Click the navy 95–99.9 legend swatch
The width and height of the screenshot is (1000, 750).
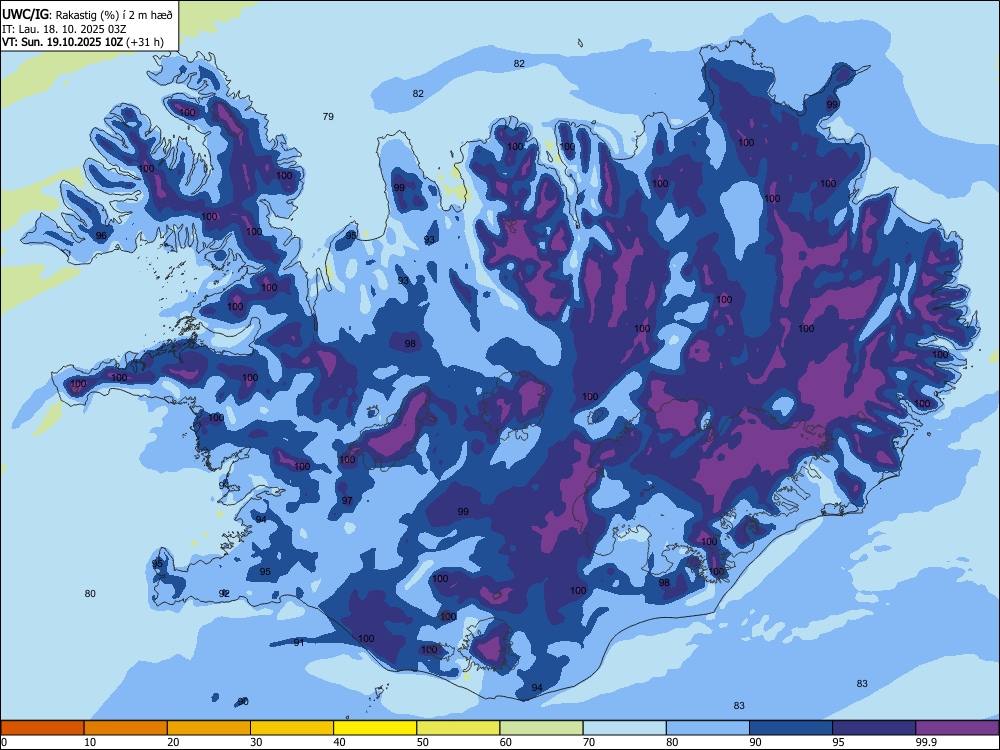click(874, 728)
